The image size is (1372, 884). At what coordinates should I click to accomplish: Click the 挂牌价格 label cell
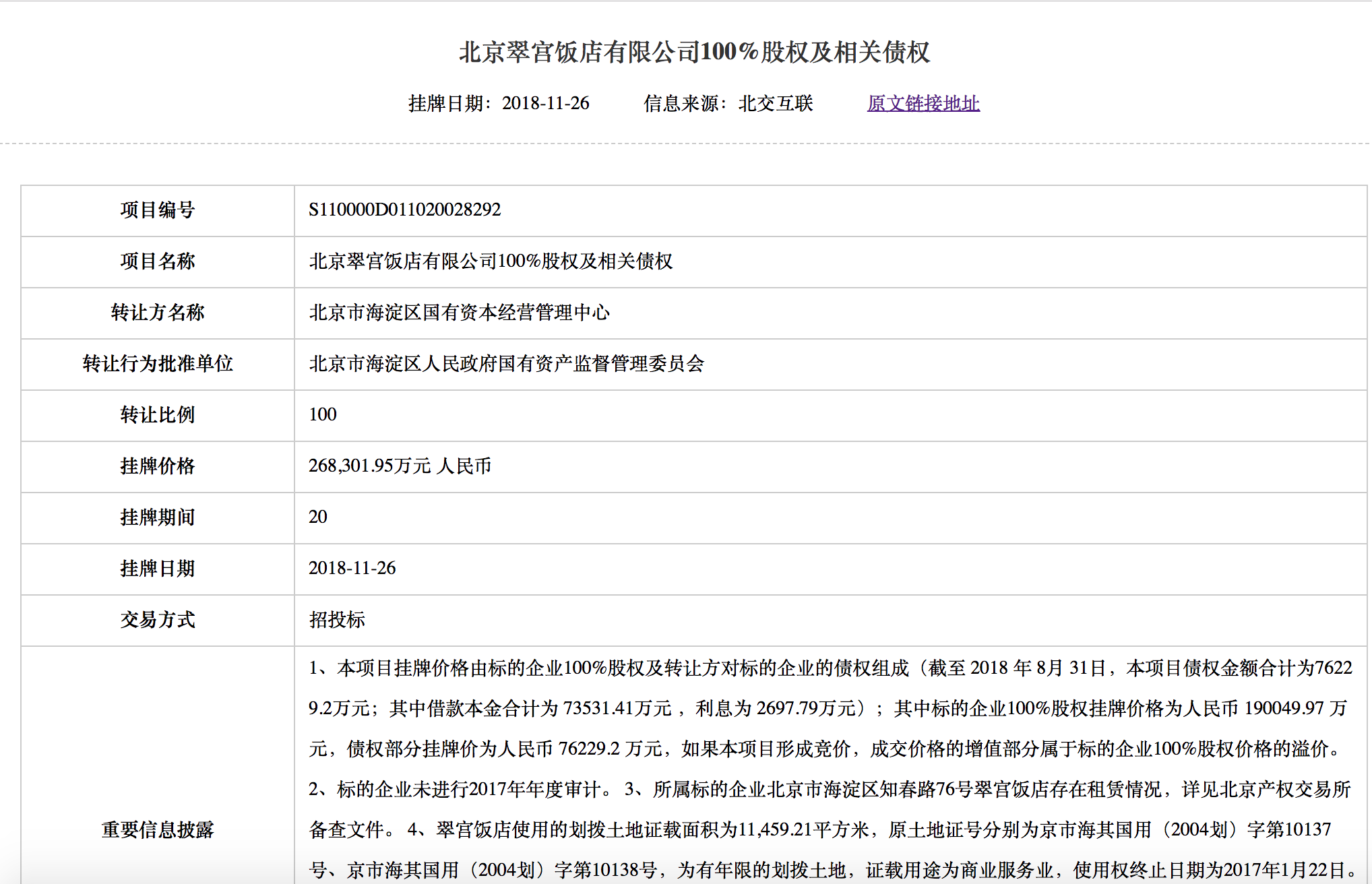tap(158, 466)
